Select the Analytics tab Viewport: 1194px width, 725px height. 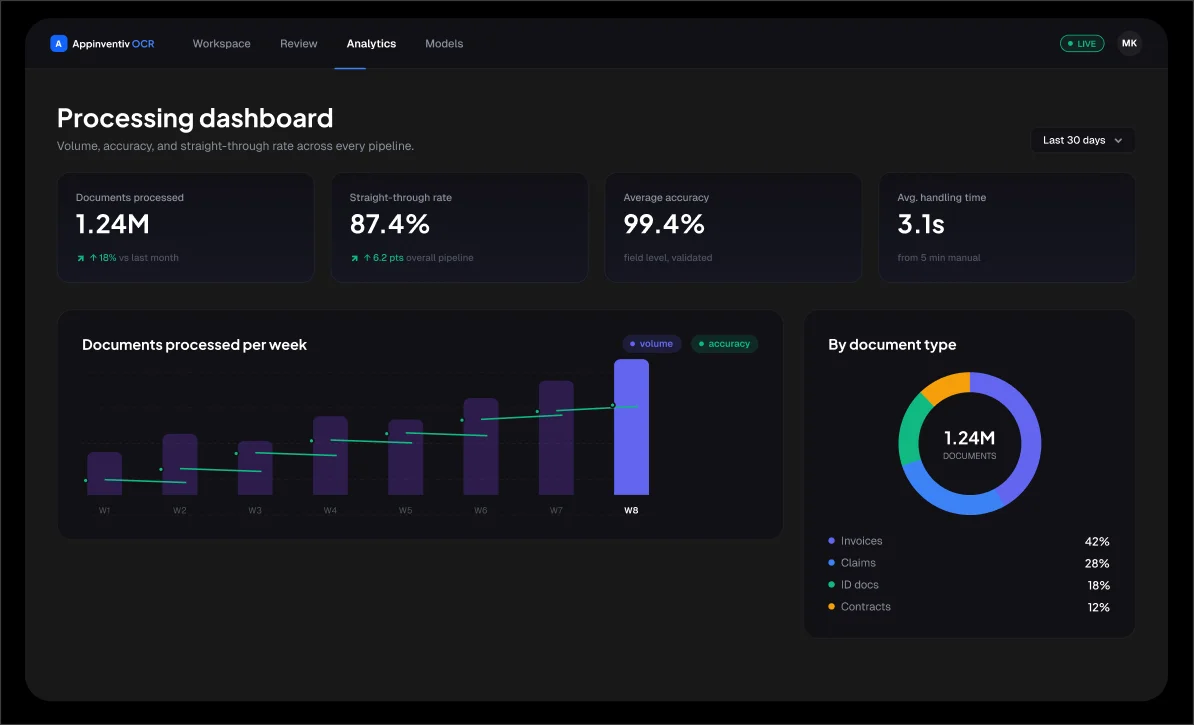tap(371, 43)
